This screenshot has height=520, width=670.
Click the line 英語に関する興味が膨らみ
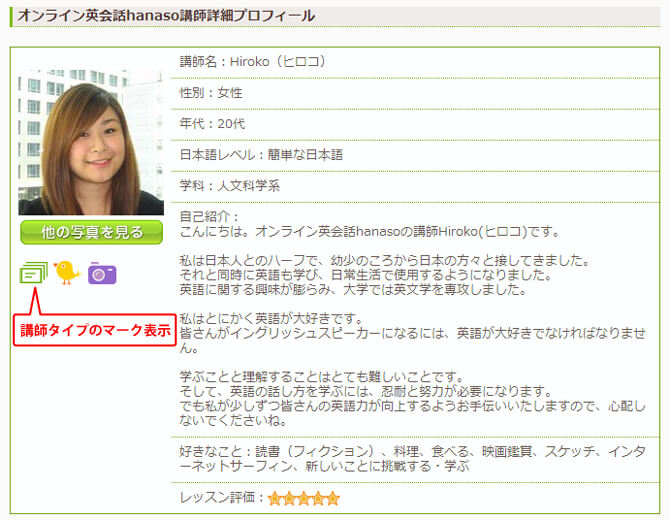353,290
